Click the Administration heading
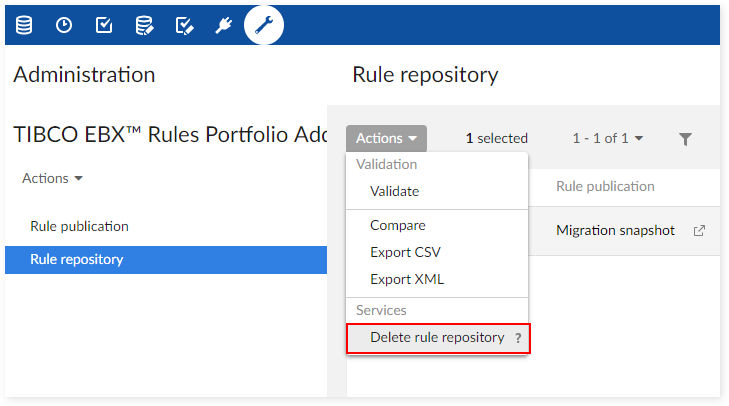729x406 pixels. pyautogui.click(x=84, y=74)
